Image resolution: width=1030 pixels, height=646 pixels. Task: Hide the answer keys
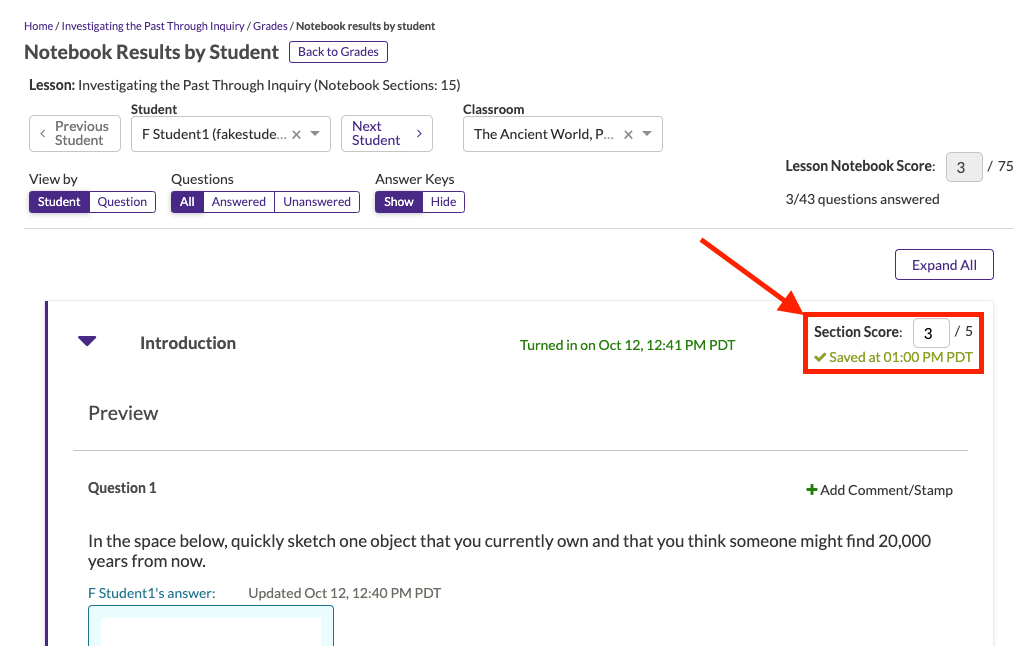443,202
